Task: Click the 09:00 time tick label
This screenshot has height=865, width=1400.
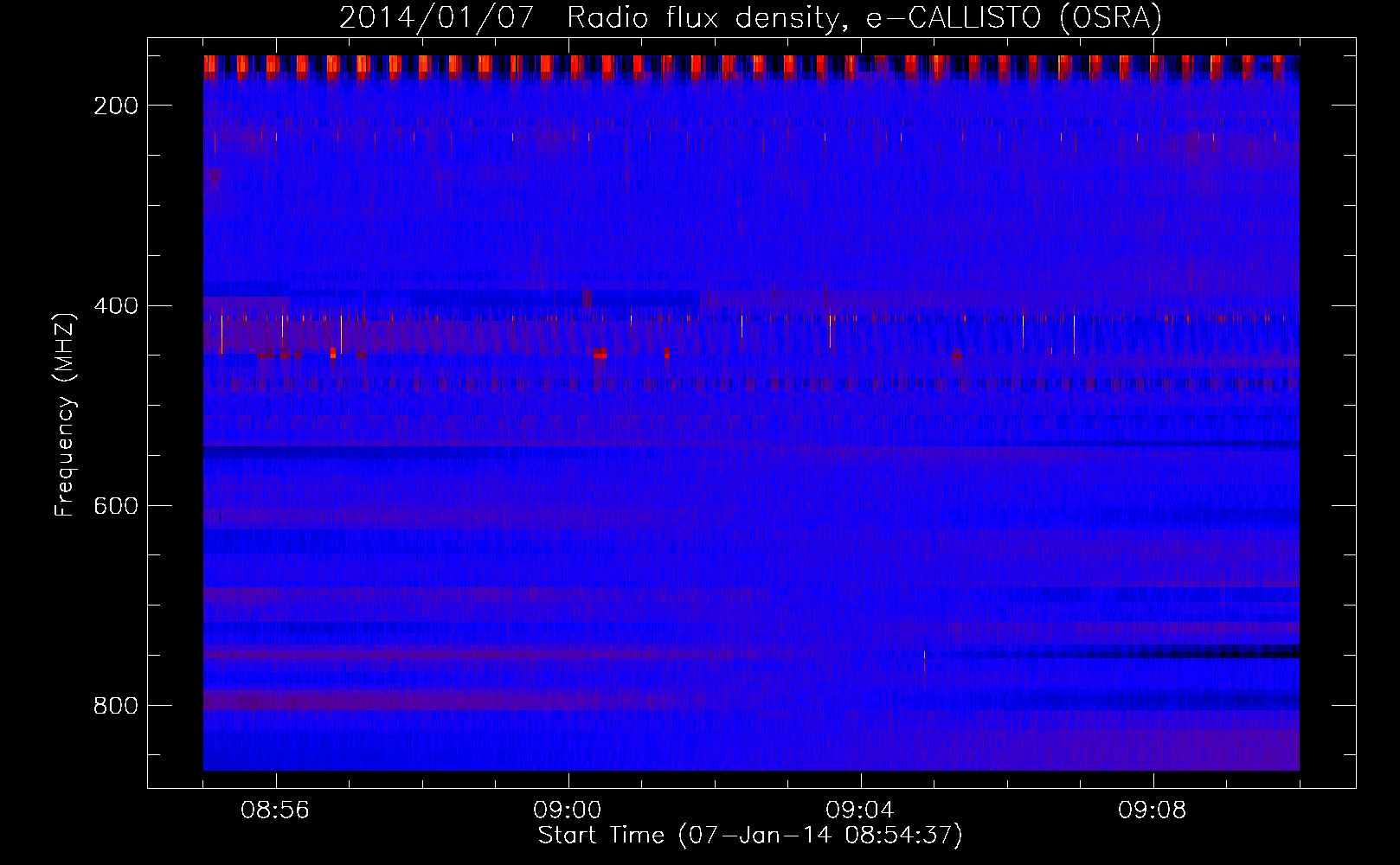Action: pyautogui.click(x=568, y=811)
